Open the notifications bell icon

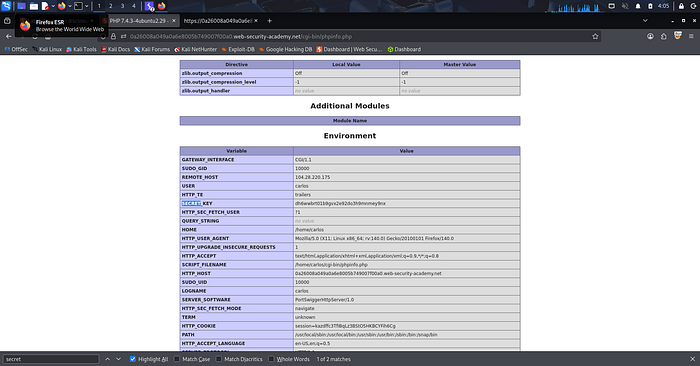click(638, 6)
